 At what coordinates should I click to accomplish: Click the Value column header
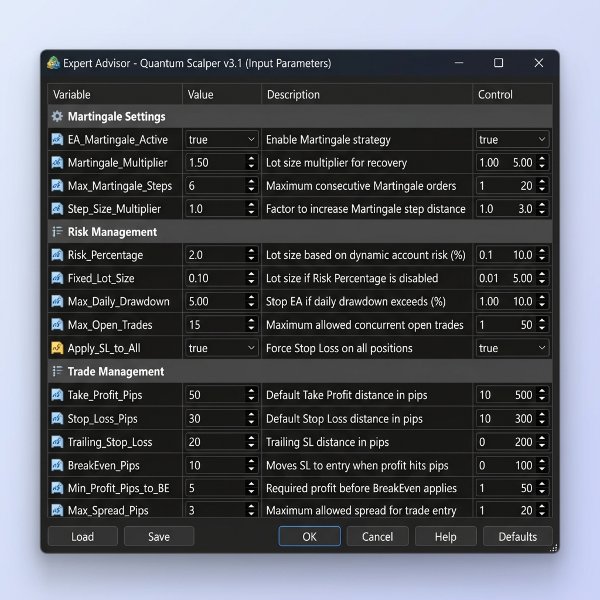point(222,95)
